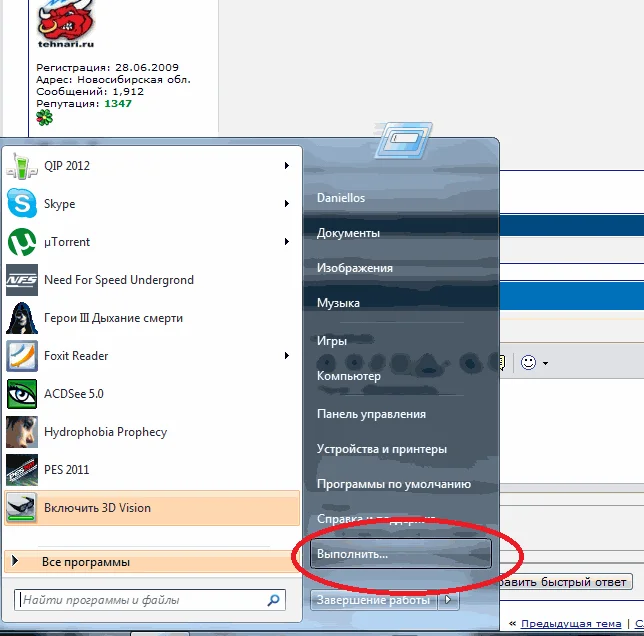Open the Foxit Reader icon
Screen dimensions: 644x636
click(22, 356)
